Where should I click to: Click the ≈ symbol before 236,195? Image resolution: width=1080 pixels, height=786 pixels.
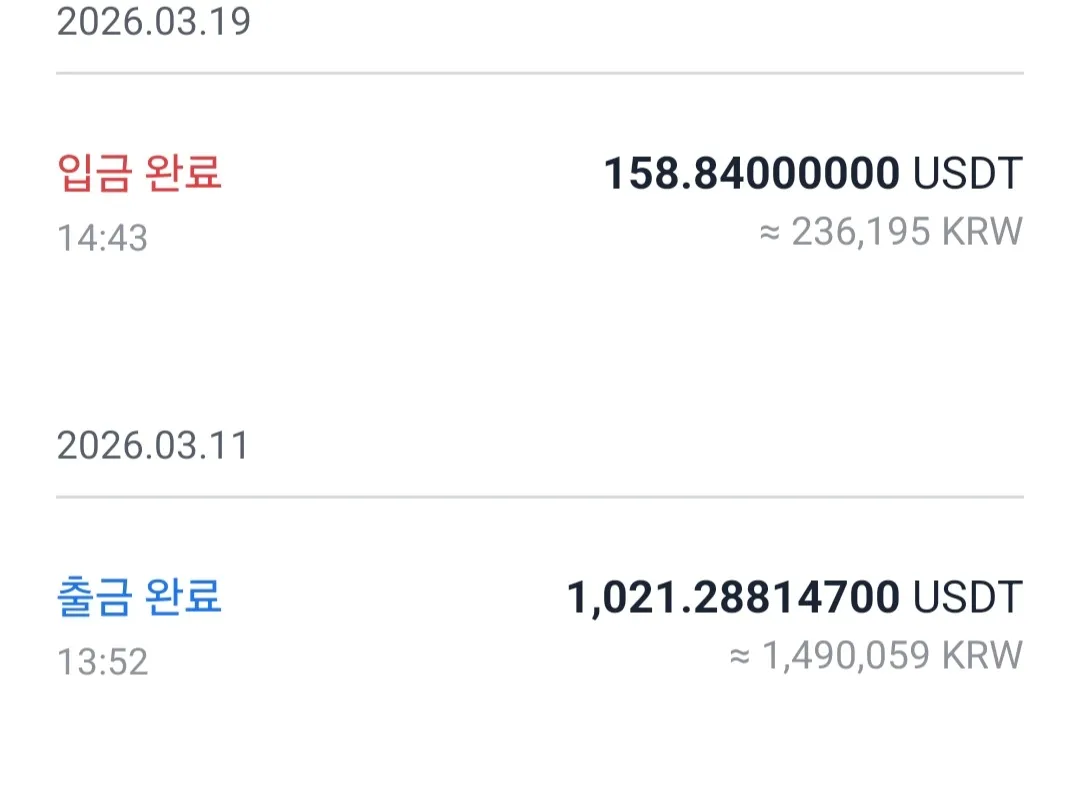tap(769, 233)
